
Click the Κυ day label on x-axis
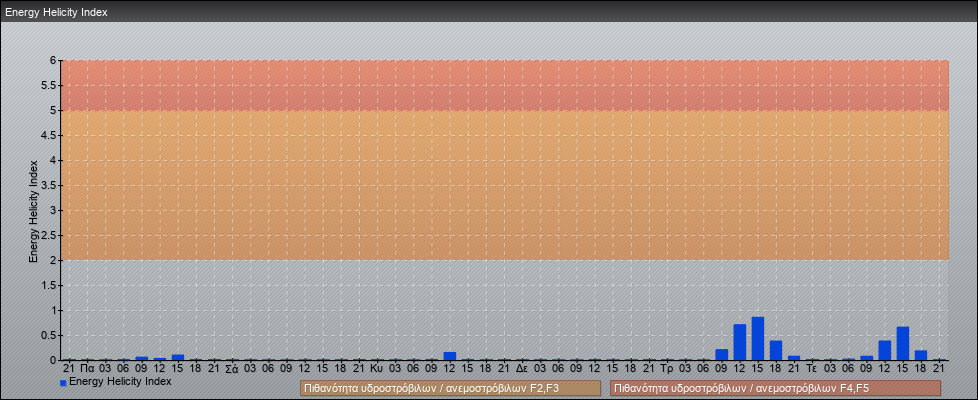tap(377, 369)
